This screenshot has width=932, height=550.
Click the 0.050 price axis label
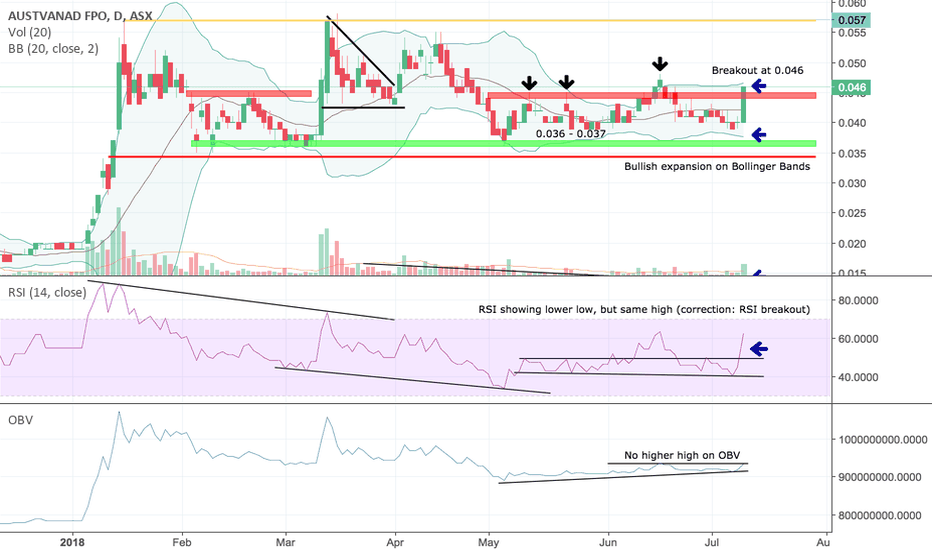click(x=852, y=63)
